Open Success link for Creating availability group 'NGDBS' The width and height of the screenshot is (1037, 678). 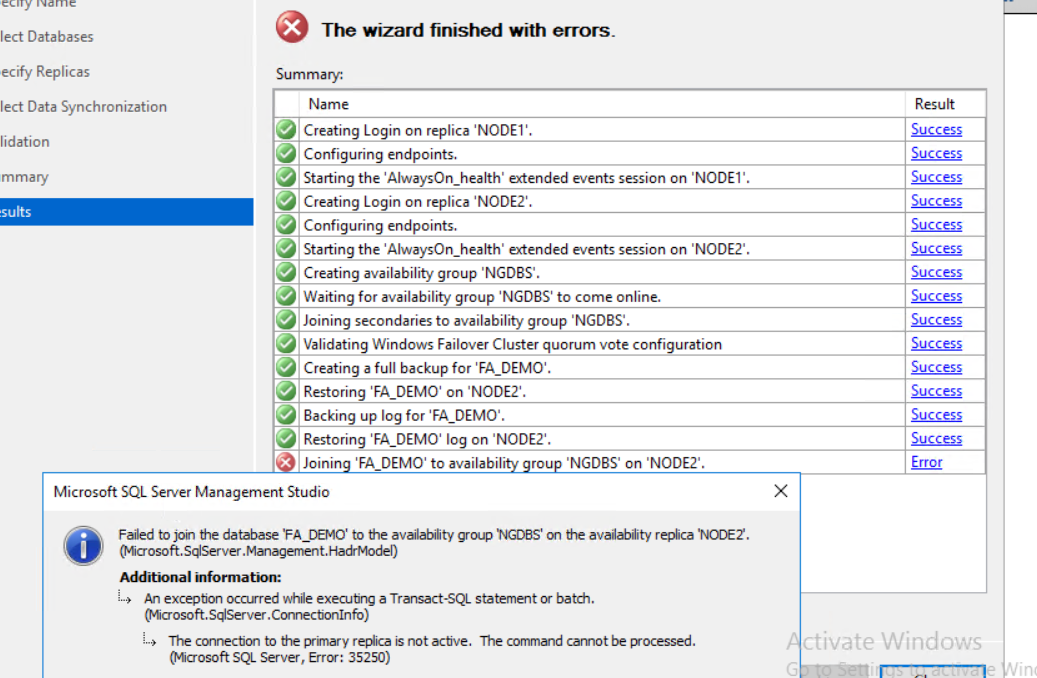[x=936, y=273]
